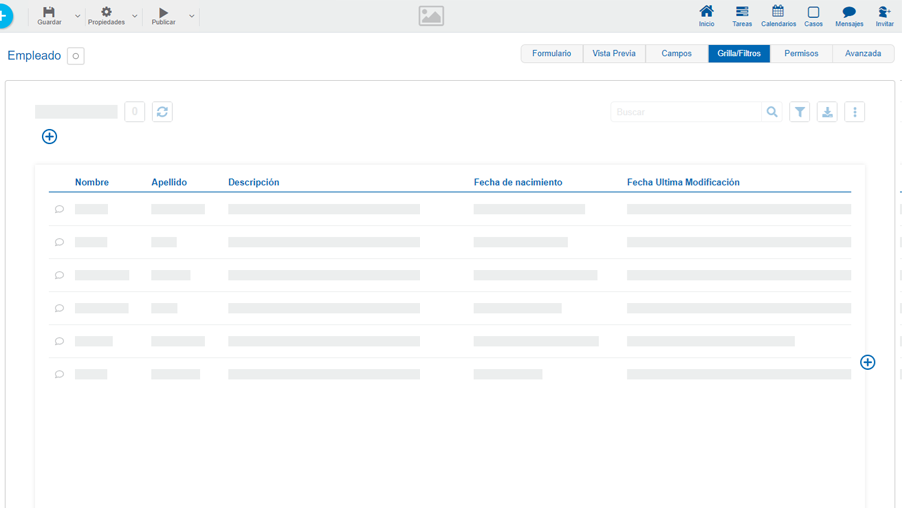Click the add column plus icon at grid's right

[x=867, y=362]
